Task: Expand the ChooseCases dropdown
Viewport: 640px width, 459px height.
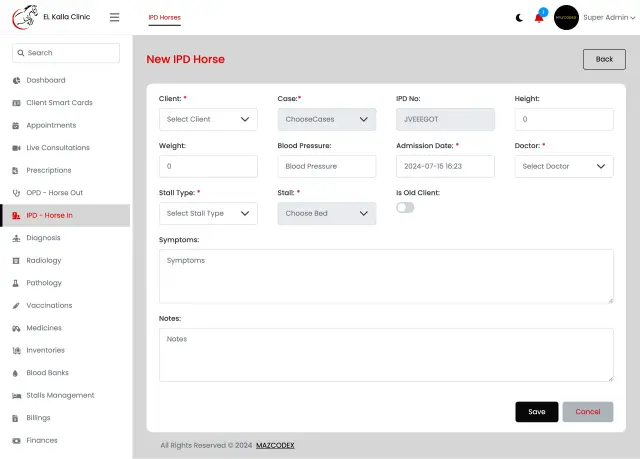Action: tap(327, 120)
